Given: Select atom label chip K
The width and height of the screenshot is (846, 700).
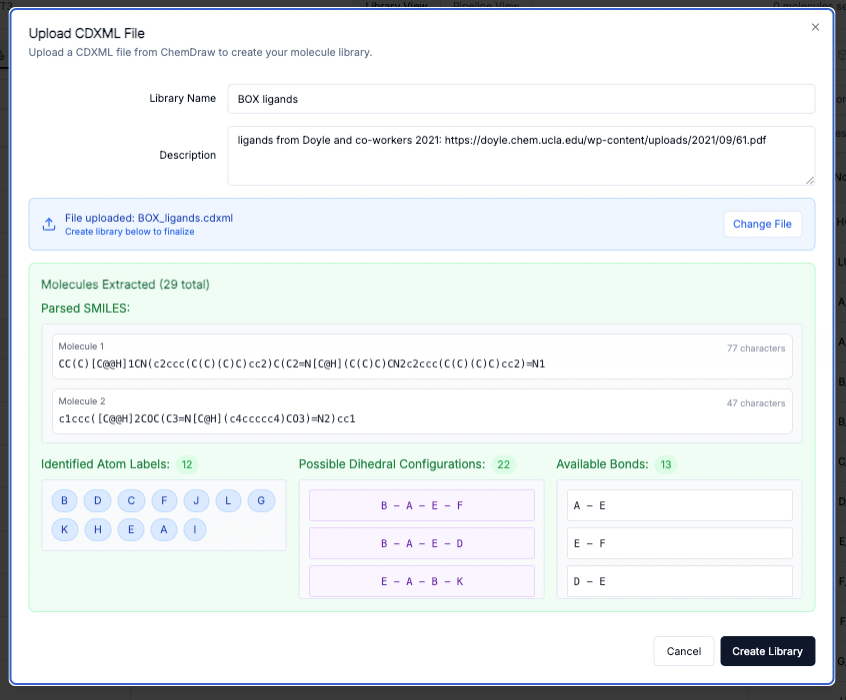Looking at the screenshot, I should 64,529.
